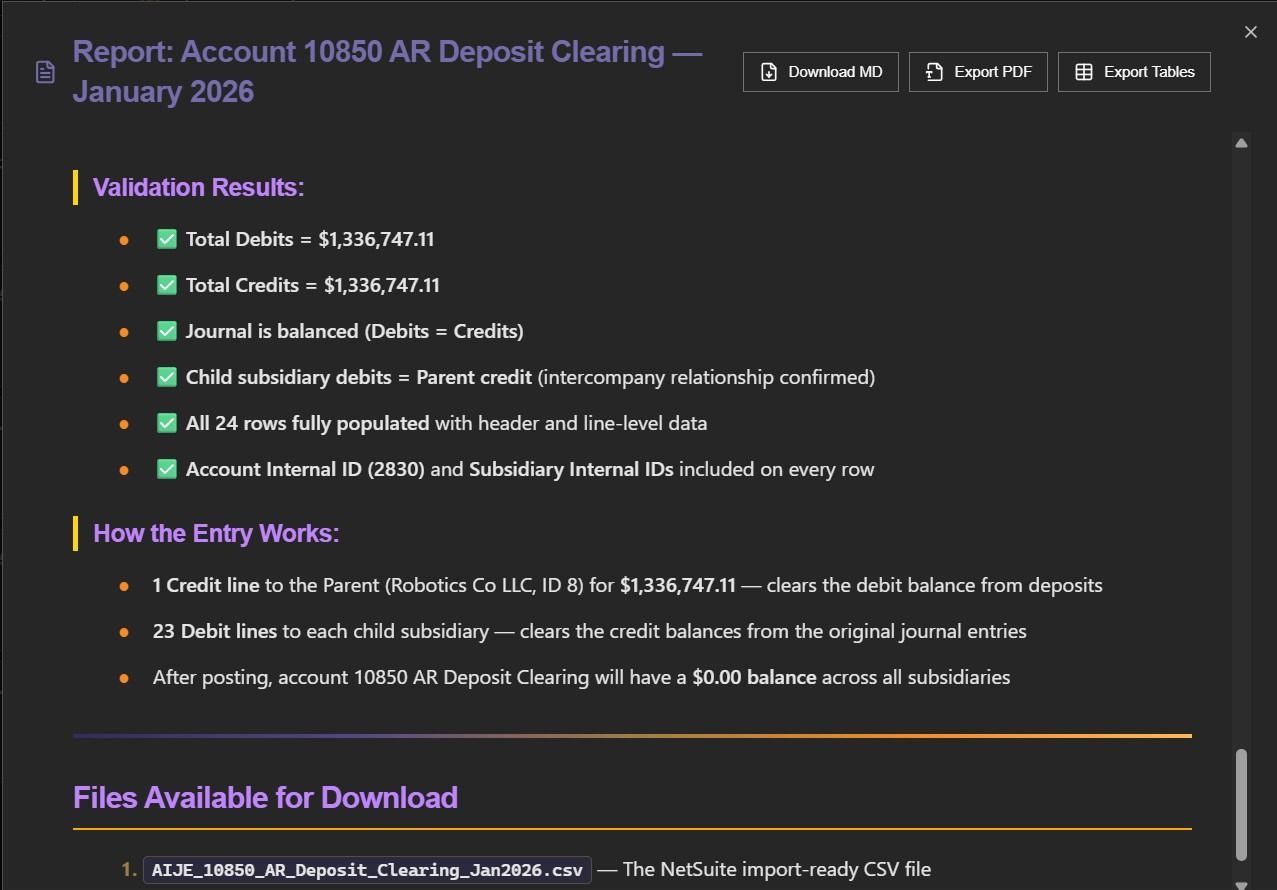Click the table grid icon in Export Tables

click(x=1083, y=72)
